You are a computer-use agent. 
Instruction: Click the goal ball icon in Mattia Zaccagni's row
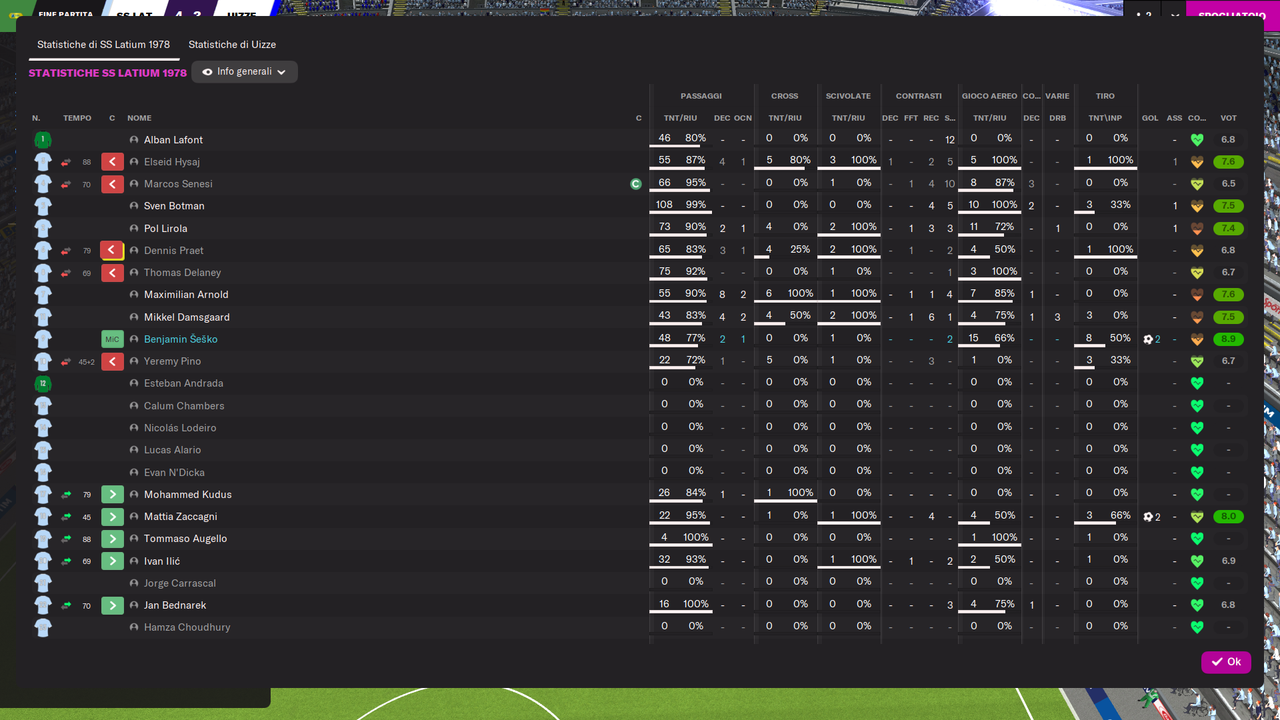point(1149,516)
